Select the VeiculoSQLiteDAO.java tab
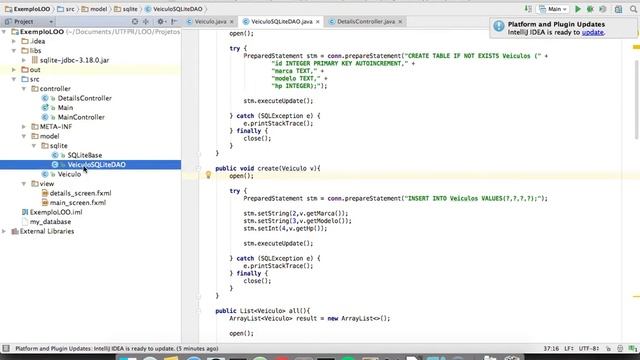Viewport: 640px width, 360px height. 282,22
